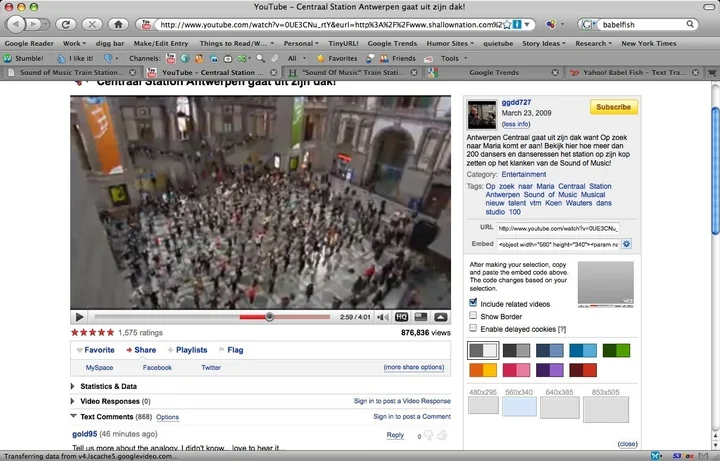Play the video
720x461 pixels.
pos(79,317)
